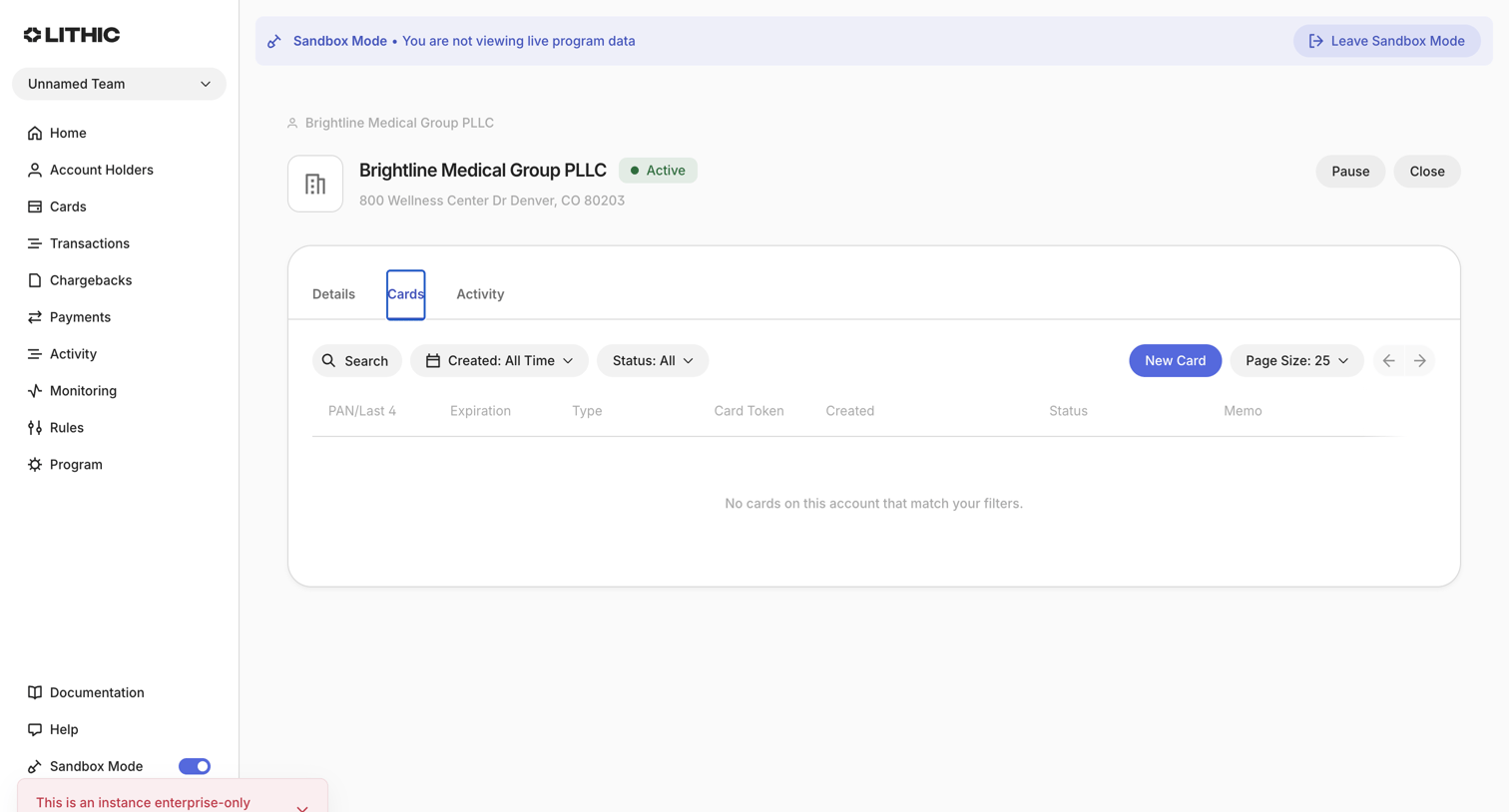
Task: Pause the Brightline Medical Group account
Action: [x=1350, y=172]
